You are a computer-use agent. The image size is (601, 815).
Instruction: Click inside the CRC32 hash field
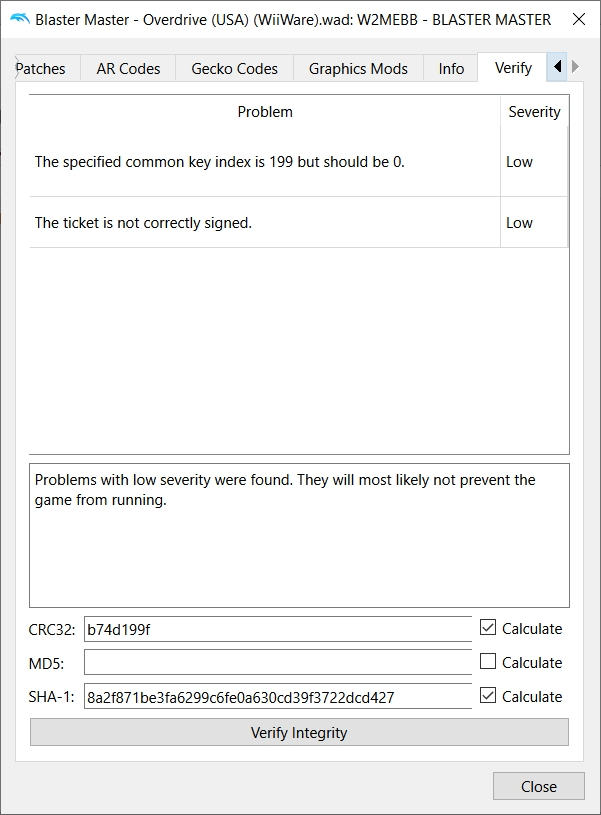[278, 629]
